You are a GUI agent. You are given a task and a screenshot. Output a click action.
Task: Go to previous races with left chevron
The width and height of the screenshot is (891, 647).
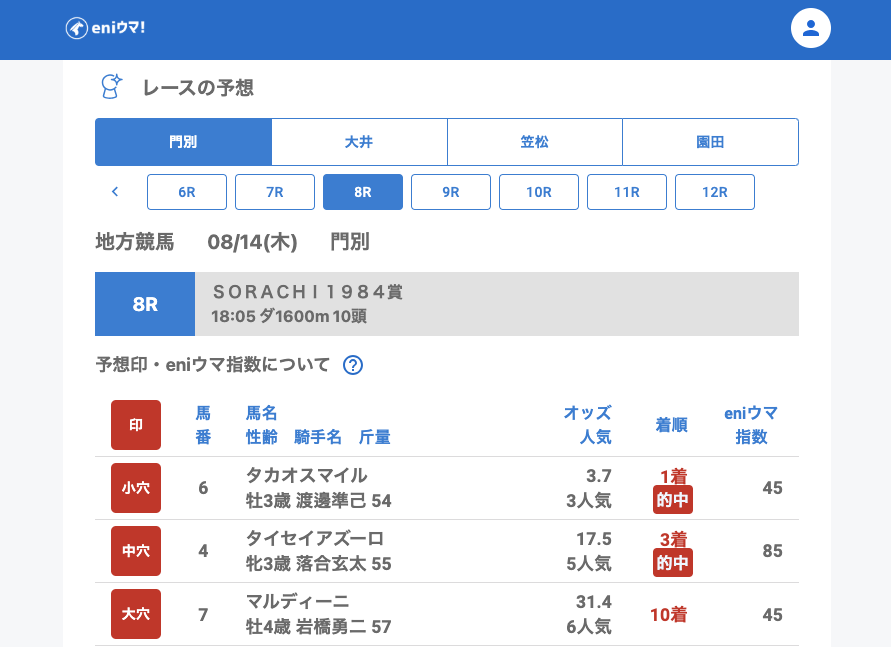click(x=115, y=192)
